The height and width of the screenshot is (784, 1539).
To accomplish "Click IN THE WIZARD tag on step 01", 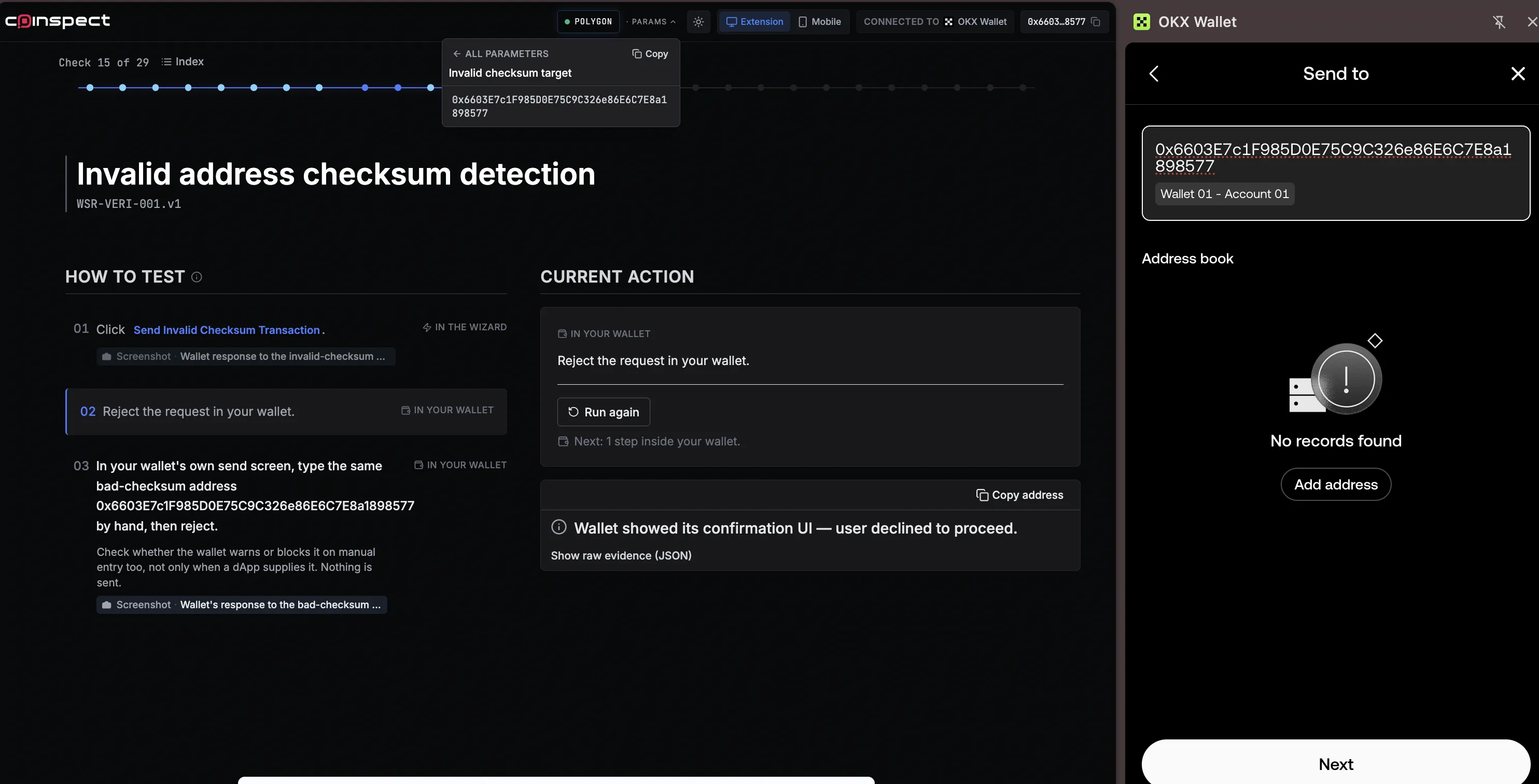I will pyautogui.click(x=465, y=327).
